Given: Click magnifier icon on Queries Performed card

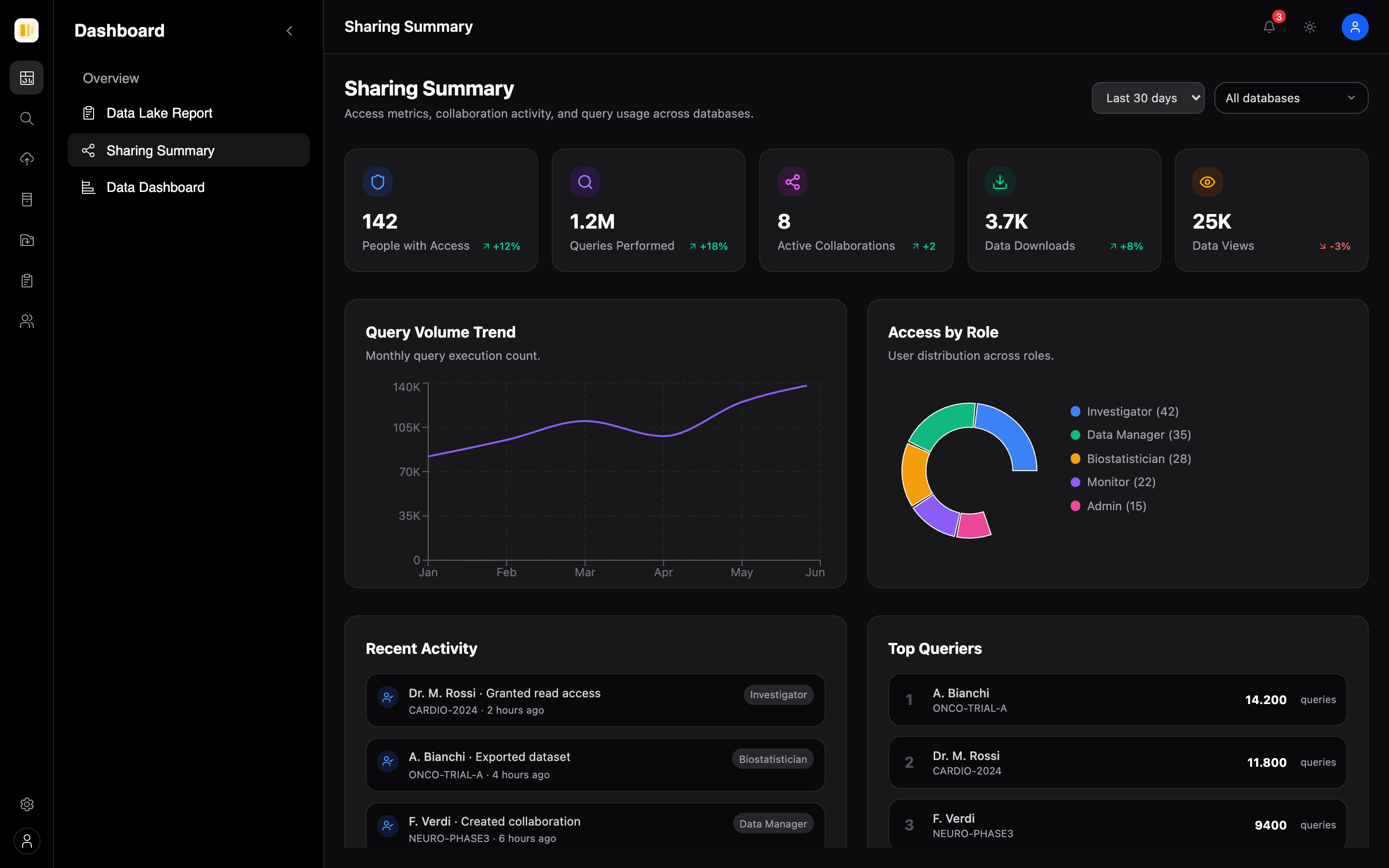Looking at the screenshot, I should tap(585, 182).
